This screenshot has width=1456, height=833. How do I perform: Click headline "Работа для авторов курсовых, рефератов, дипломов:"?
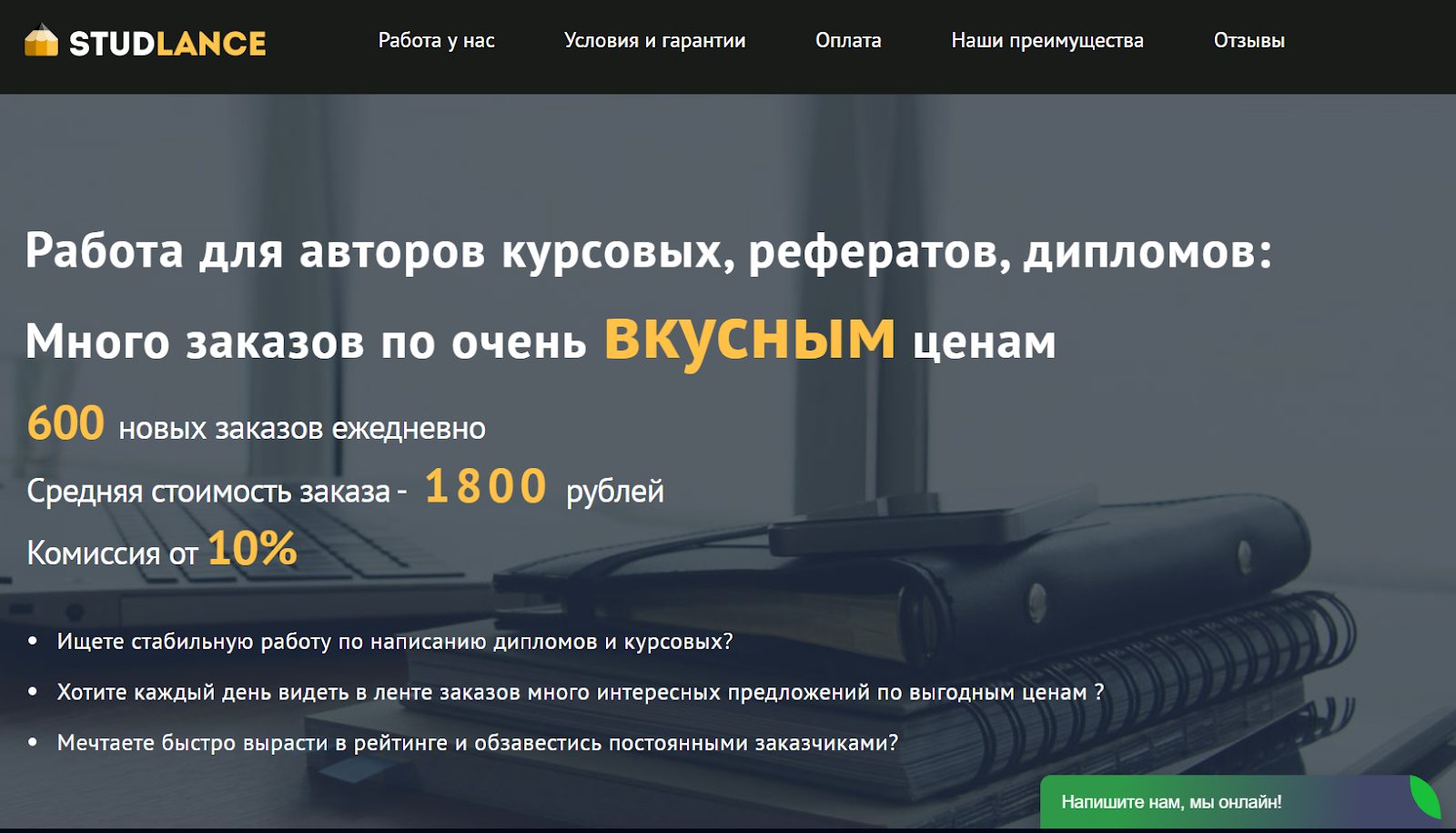coord(648,250)
